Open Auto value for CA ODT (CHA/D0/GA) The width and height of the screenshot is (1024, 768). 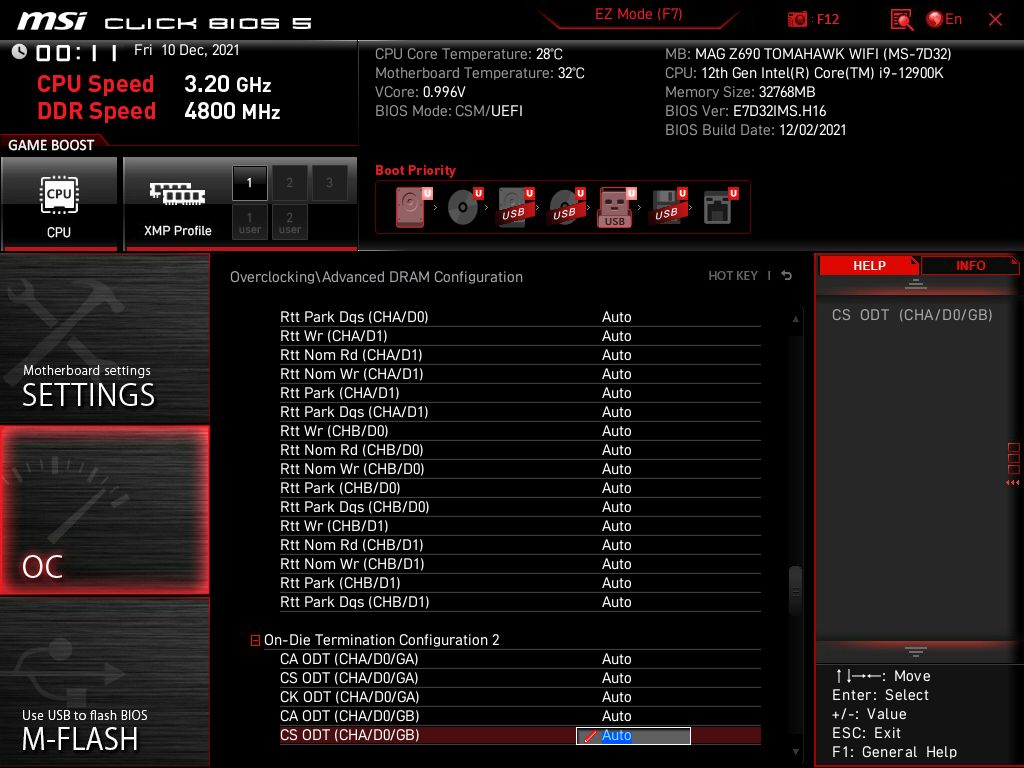pos(616,659)
